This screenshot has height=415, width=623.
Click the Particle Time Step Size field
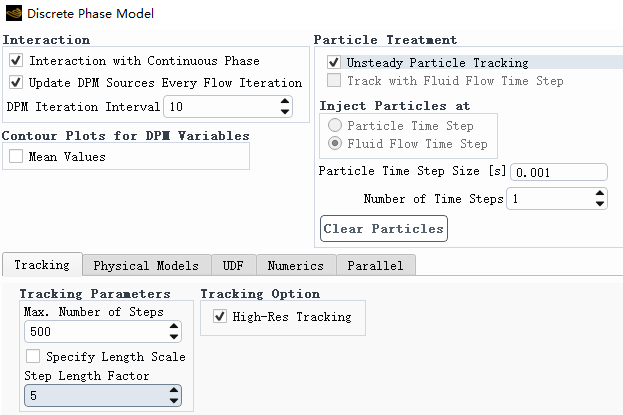tap(559, 172)
